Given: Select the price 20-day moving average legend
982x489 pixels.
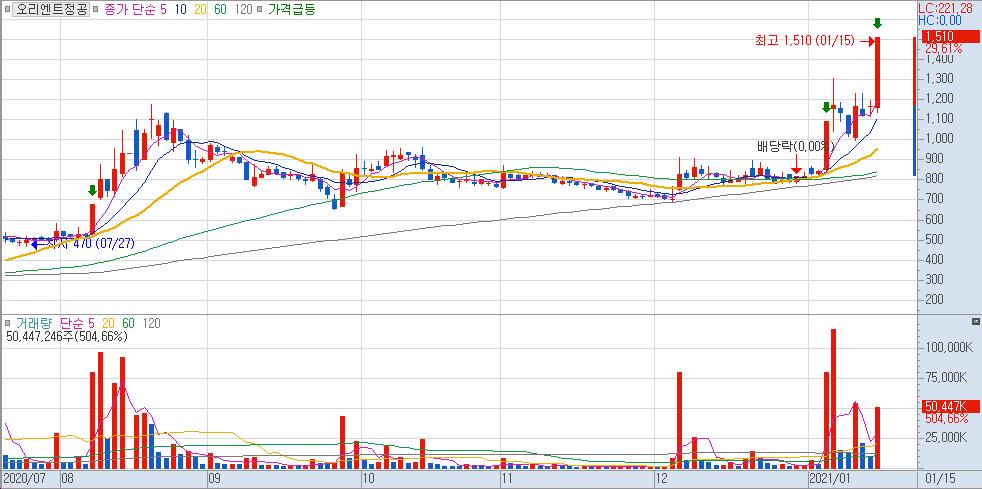Looking at the screenshot, I should tap(201, 9).
